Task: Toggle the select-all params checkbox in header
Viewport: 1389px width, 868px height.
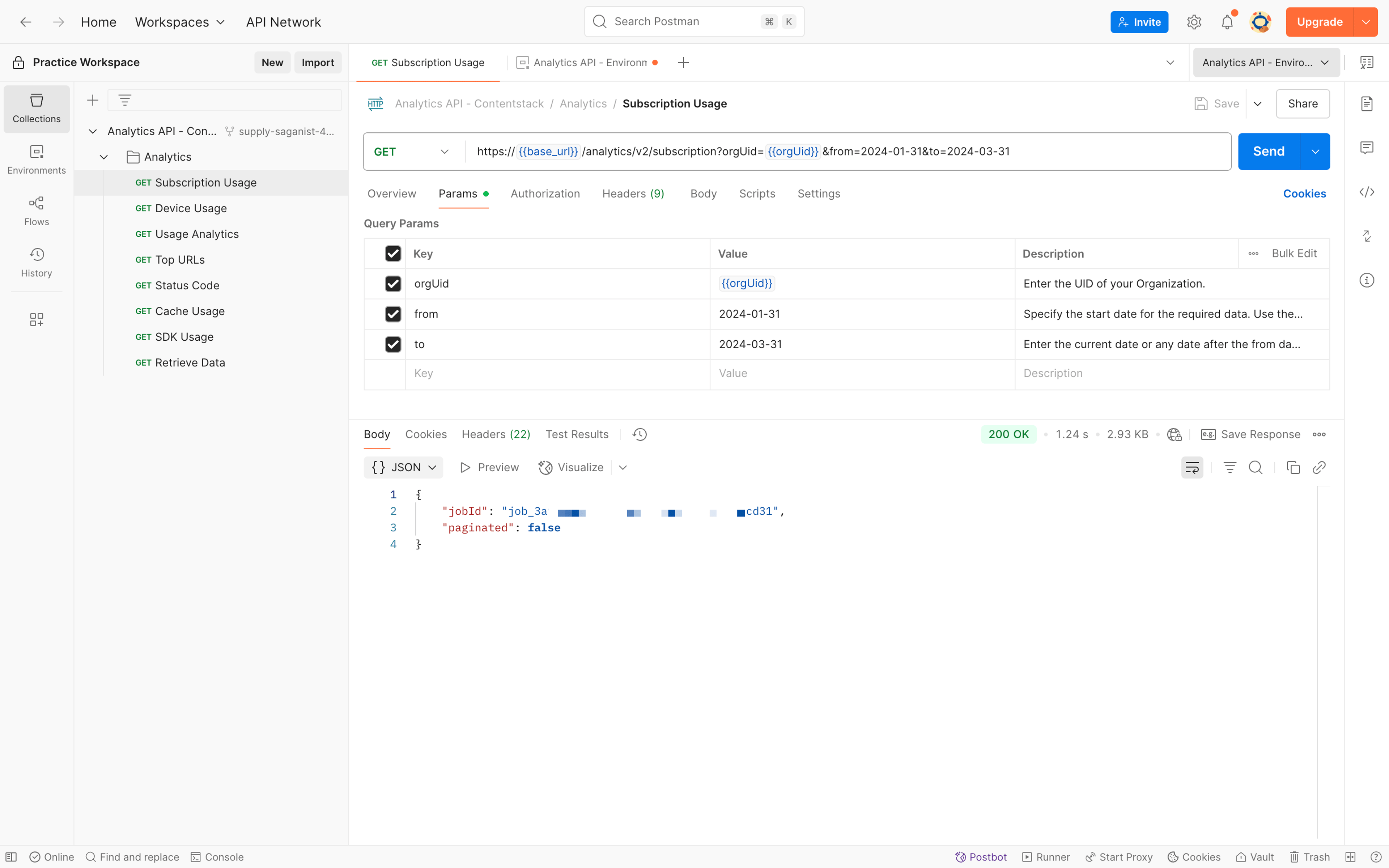Action: (393, 254)
